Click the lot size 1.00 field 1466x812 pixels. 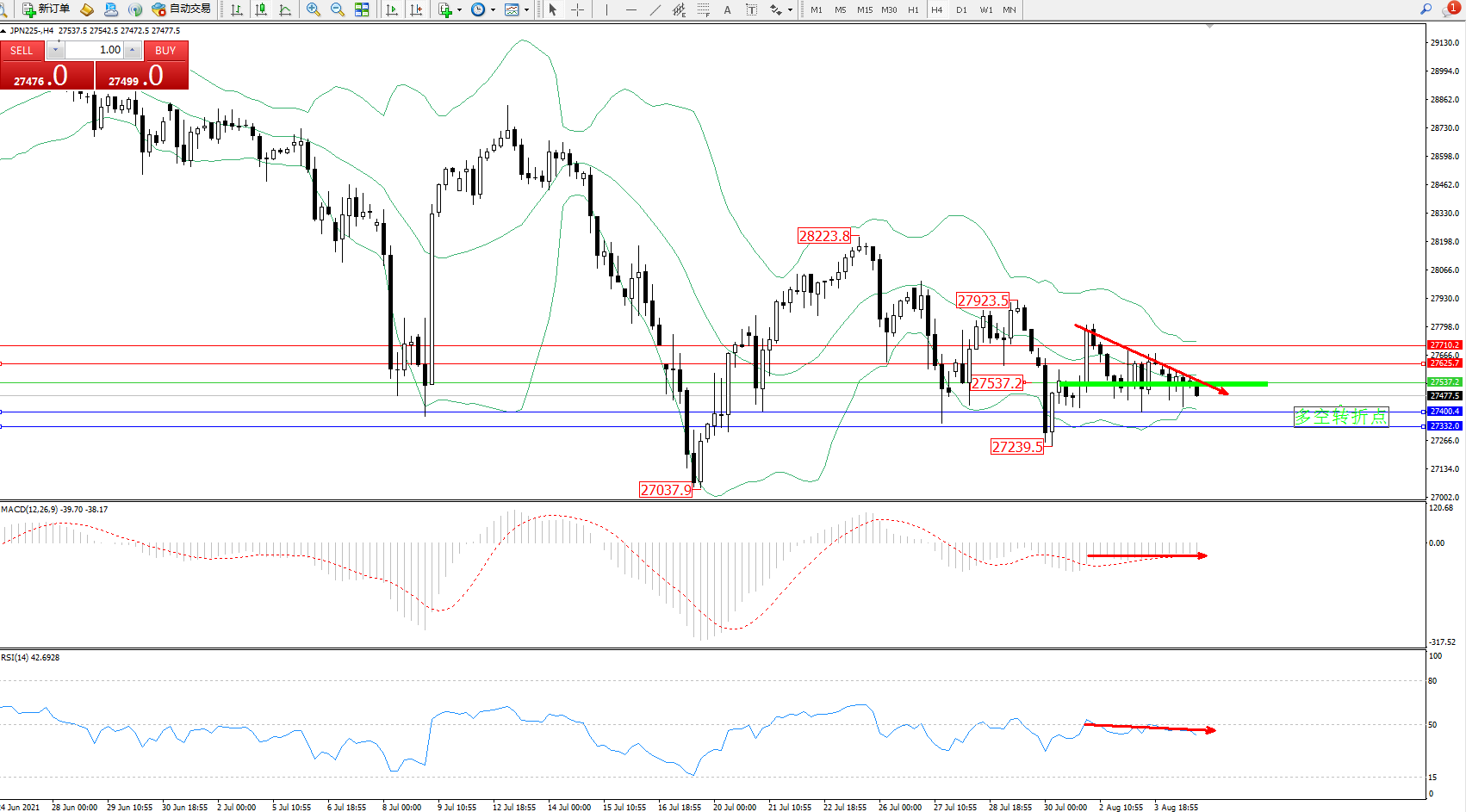pos(94,50)
